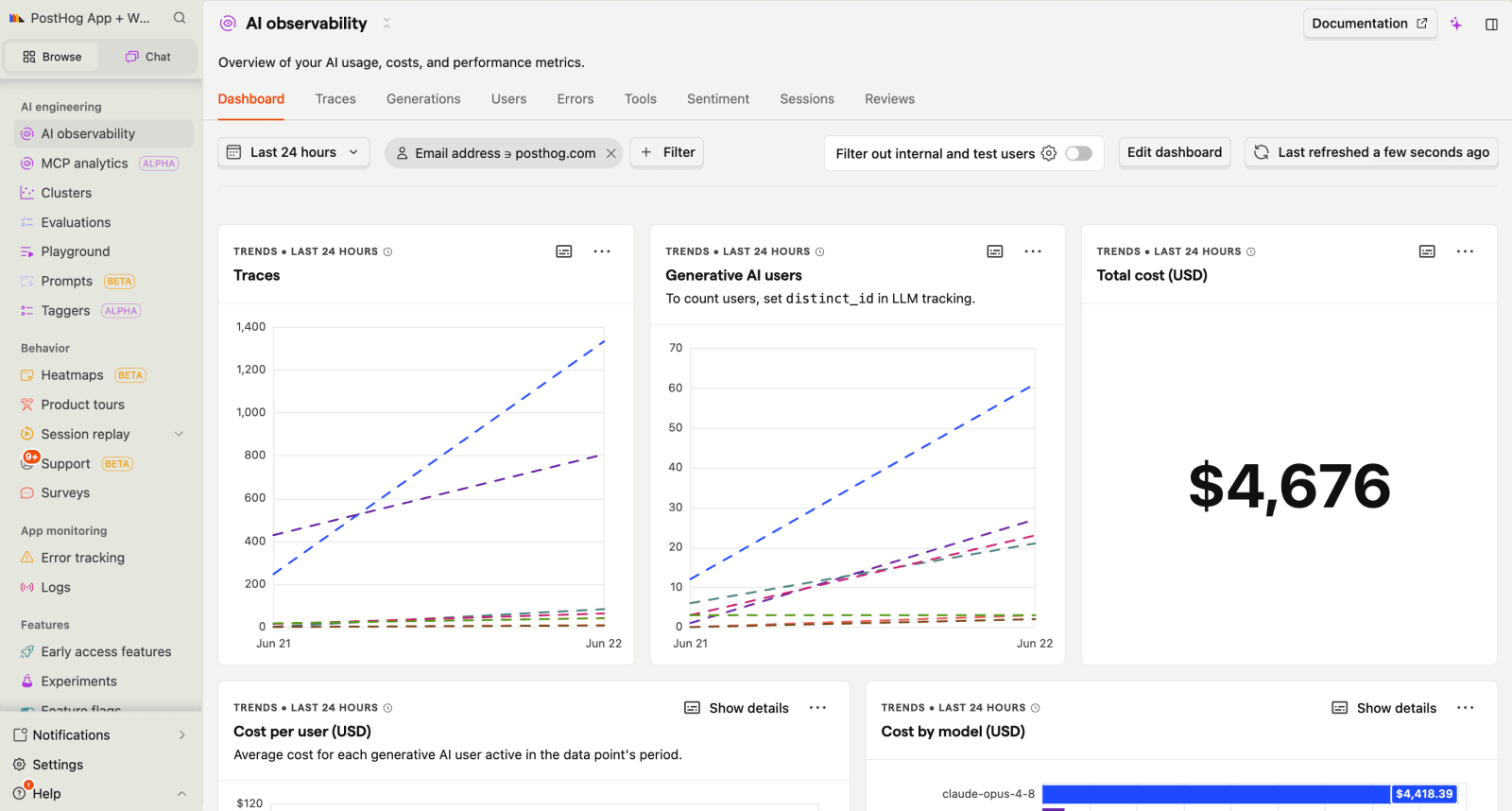
Task: Click the AI observability title logo icon
Action: [x=228, y=24]
